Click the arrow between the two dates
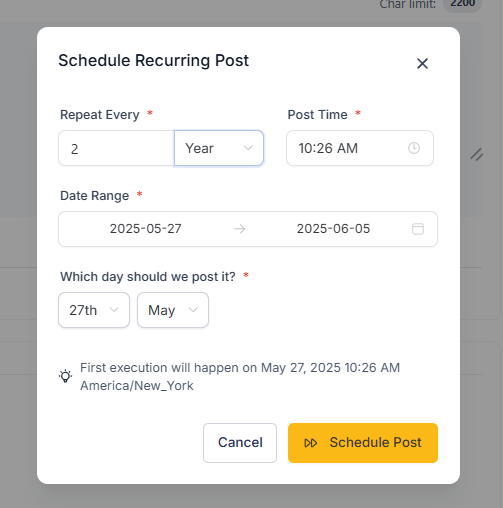Screen dimensions: 503x508 240,229
